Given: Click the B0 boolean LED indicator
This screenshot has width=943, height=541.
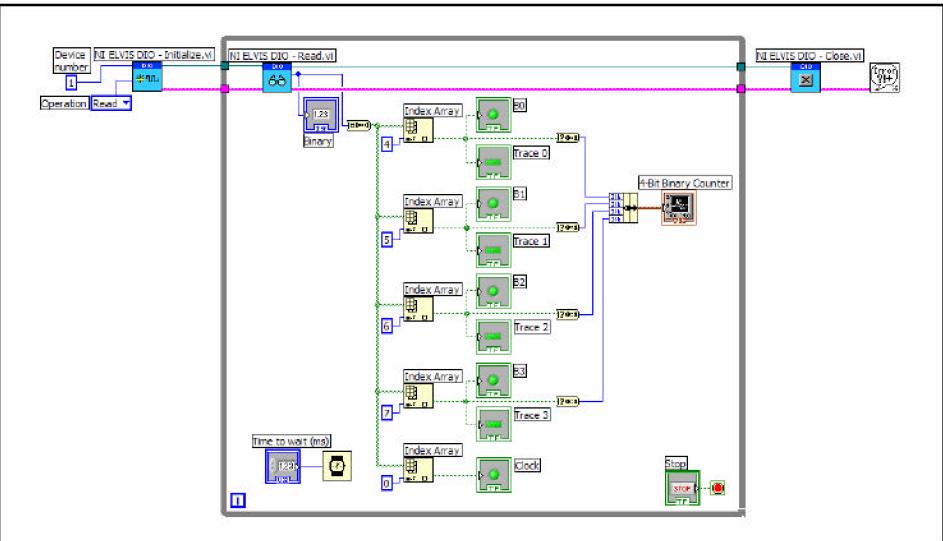Looking at the screenshot, I should [x=494, y=115].
